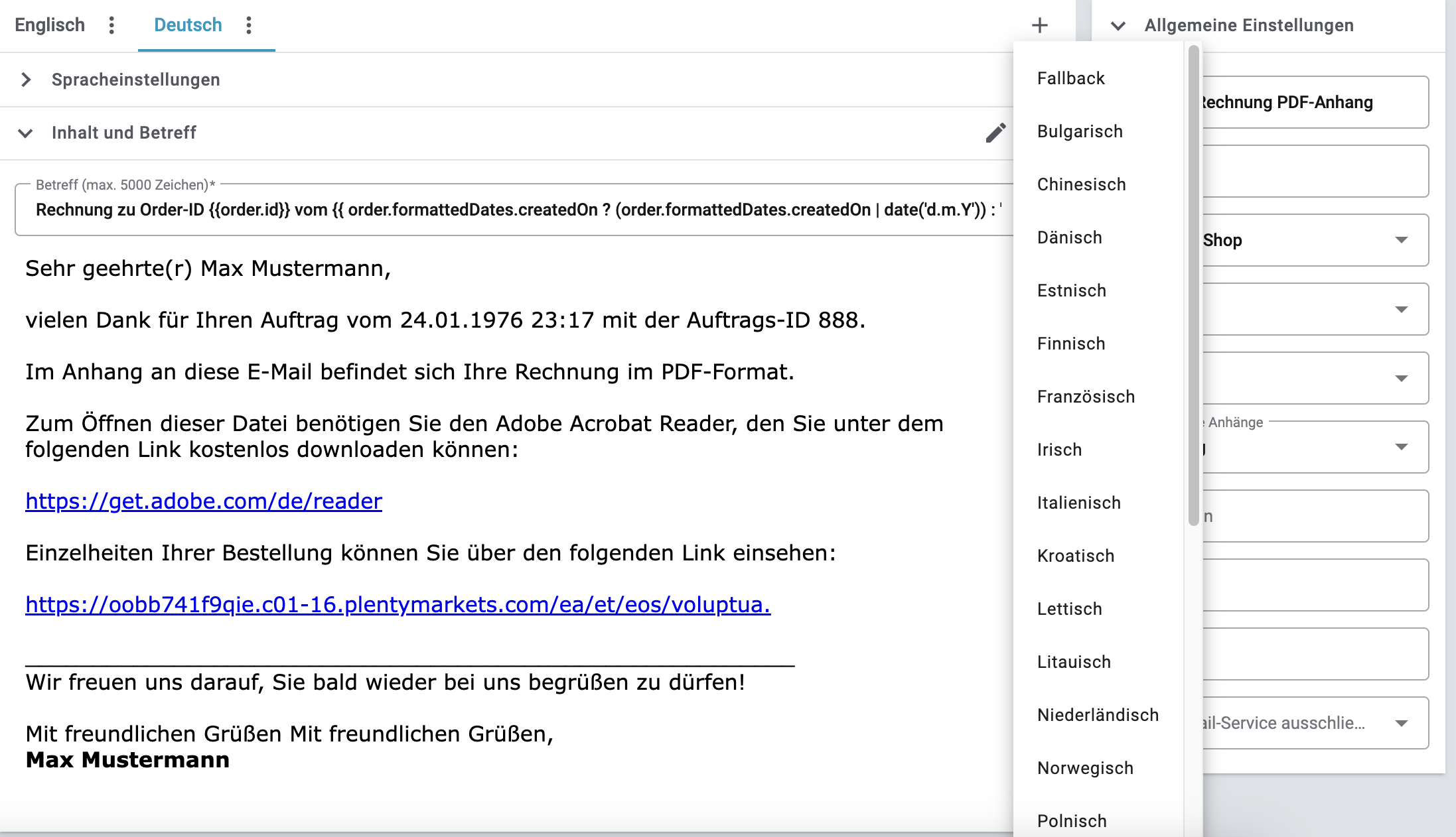Open the Adobe Reader download link

(x=204, y=501)
